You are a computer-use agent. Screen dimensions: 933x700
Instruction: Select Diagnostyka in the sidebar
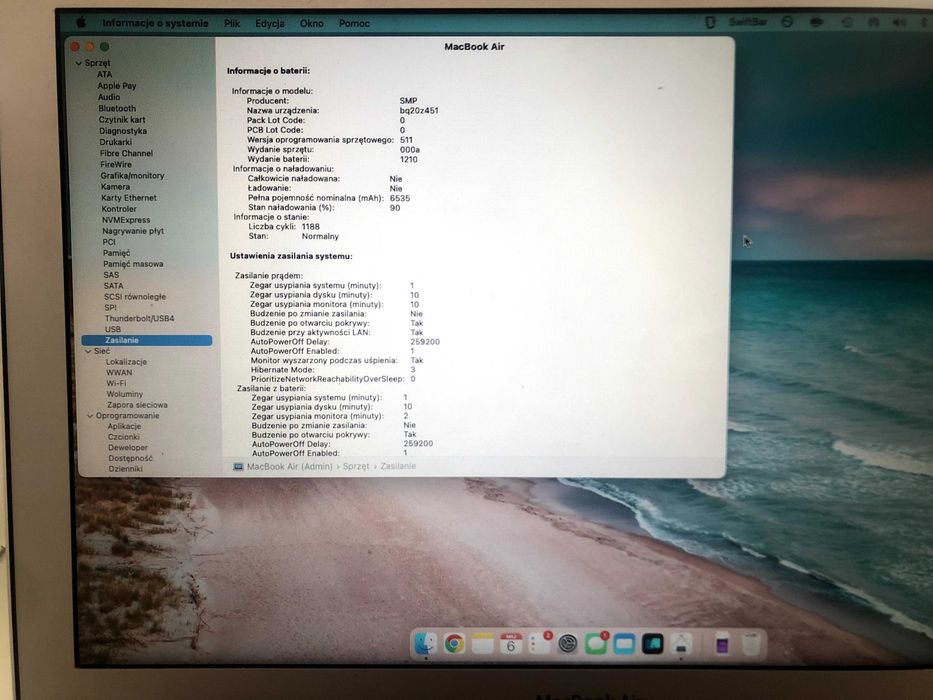123,131
